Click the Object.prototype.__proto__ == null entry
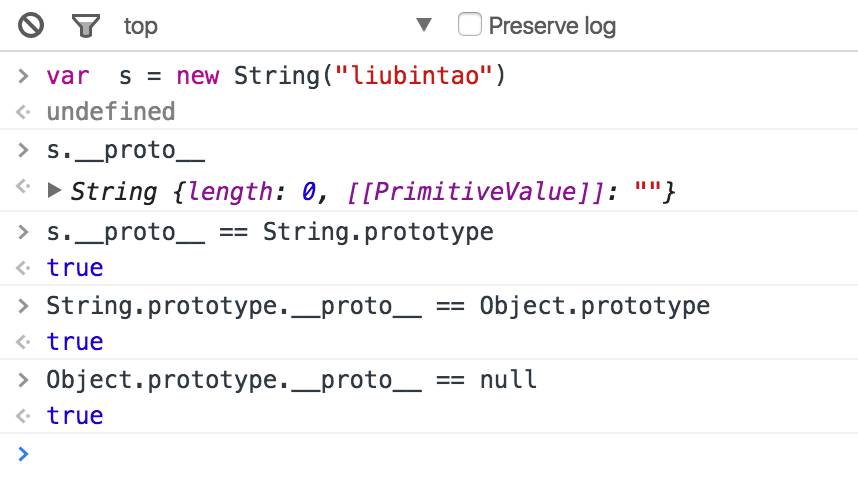The width and height of the screenshot is (858, 498). coord(291,380)
